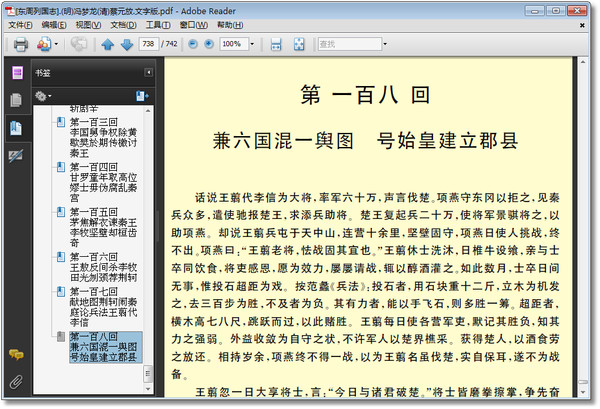Open the 文件(F) menu
This screenshot has width=600, height=409.
pos(20,25)
